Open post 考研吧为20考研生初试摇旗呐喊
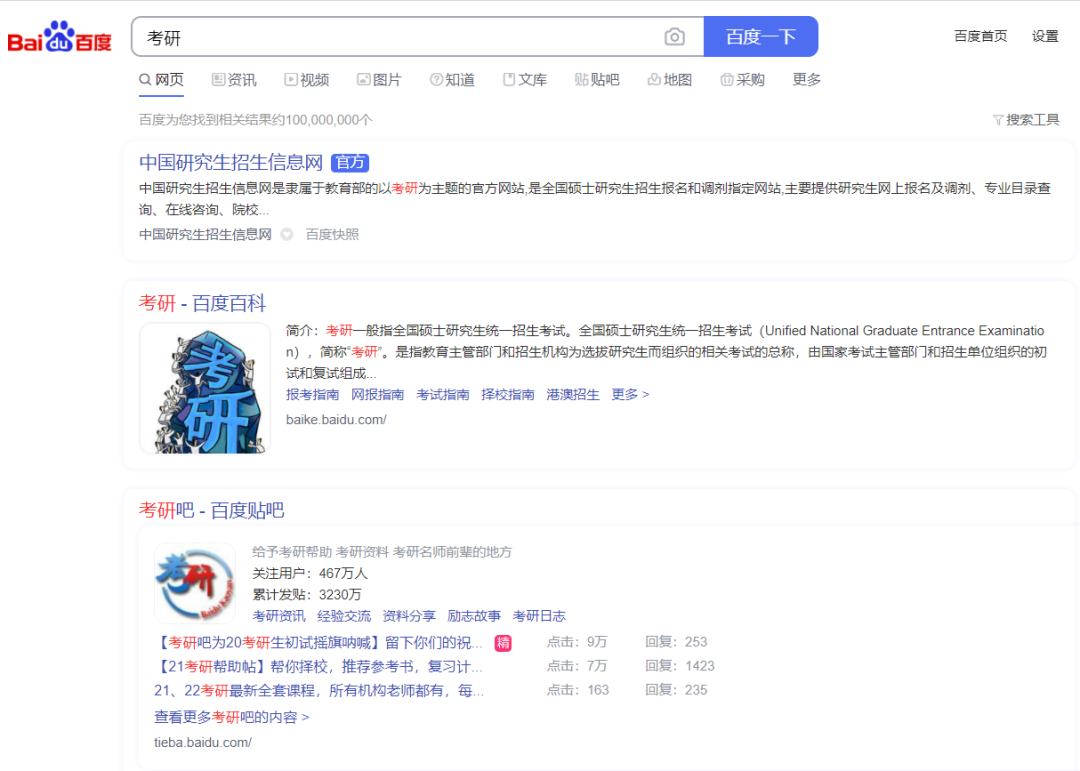 (318, 643)
